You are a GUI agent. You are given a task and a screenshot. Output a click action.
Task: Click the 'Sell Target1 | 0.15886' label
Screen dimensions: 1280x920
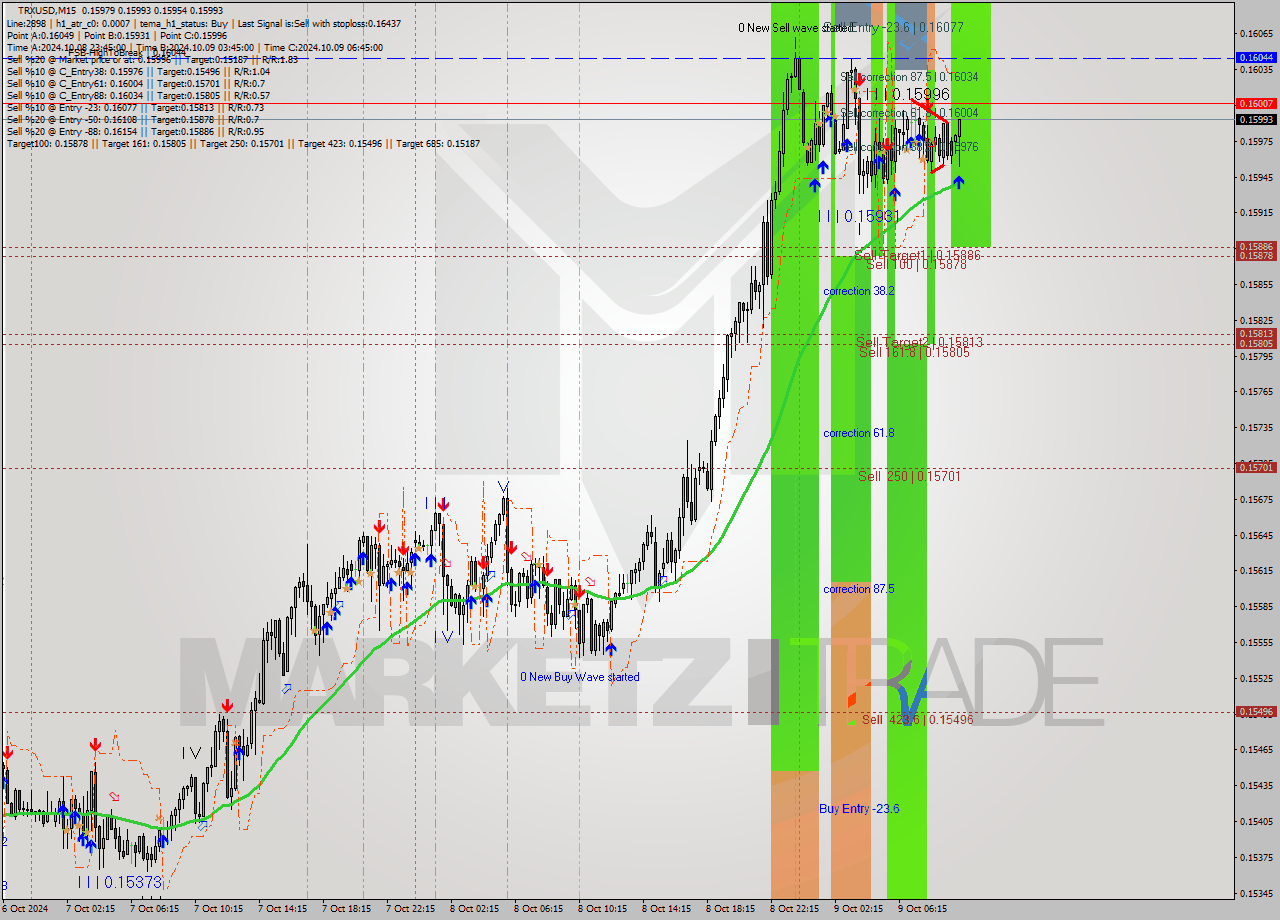click(x=917, y=255)
